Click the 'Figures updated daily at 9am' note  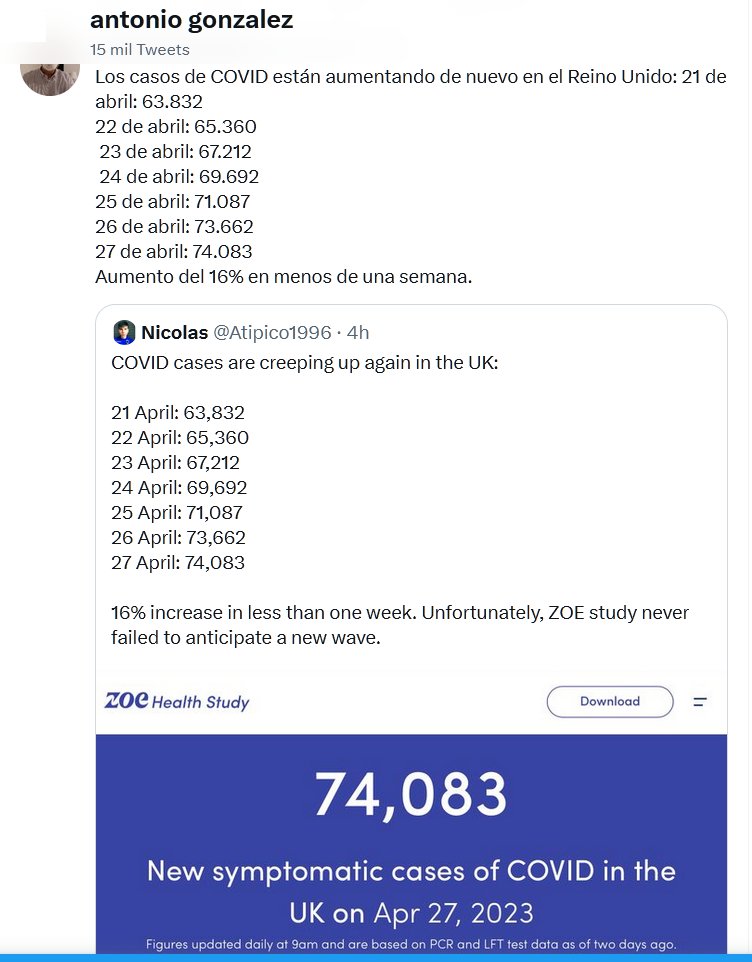tap(411, 944)
